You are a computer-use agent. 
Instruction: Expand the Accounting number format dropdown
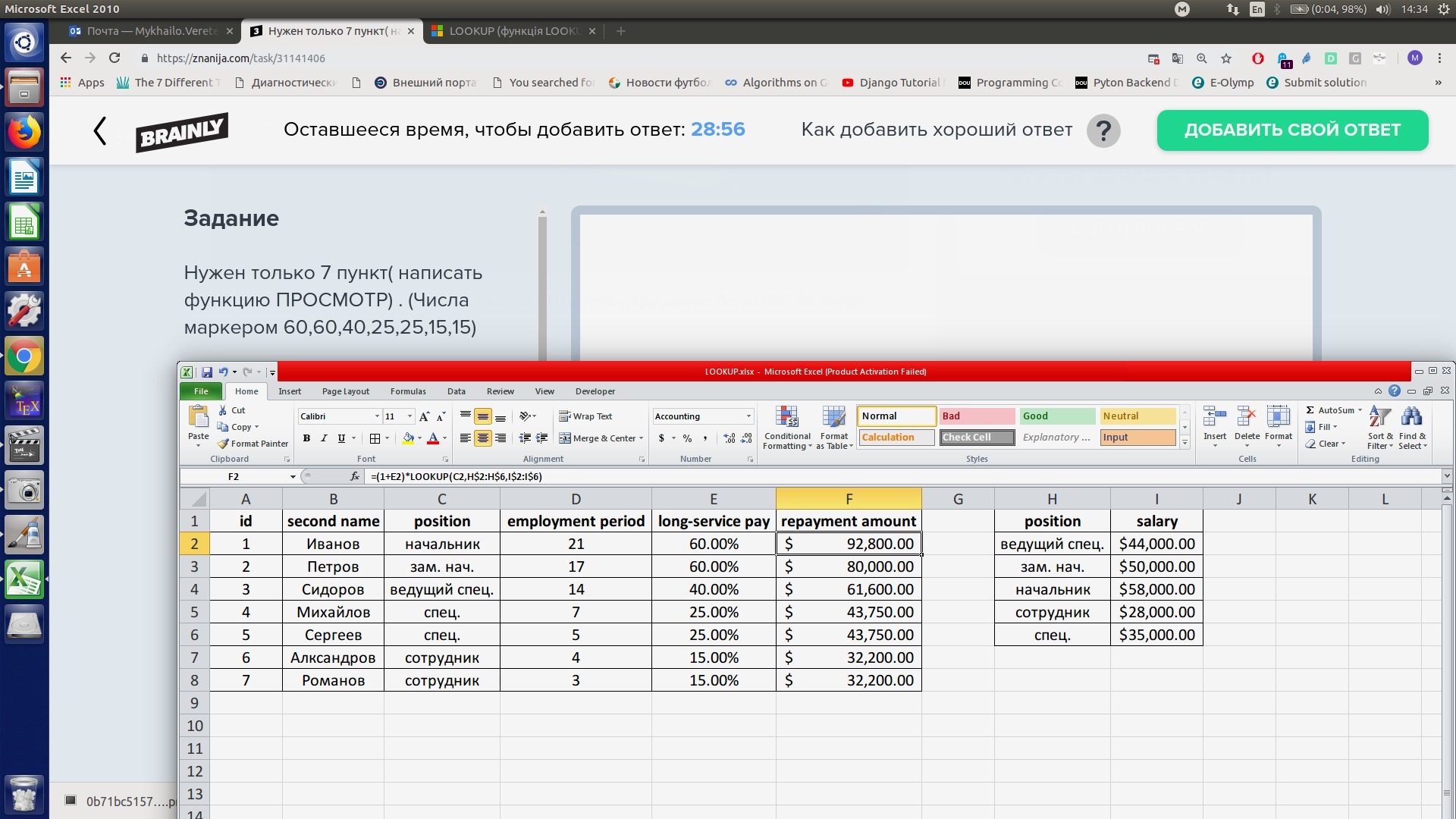[748, 416]
